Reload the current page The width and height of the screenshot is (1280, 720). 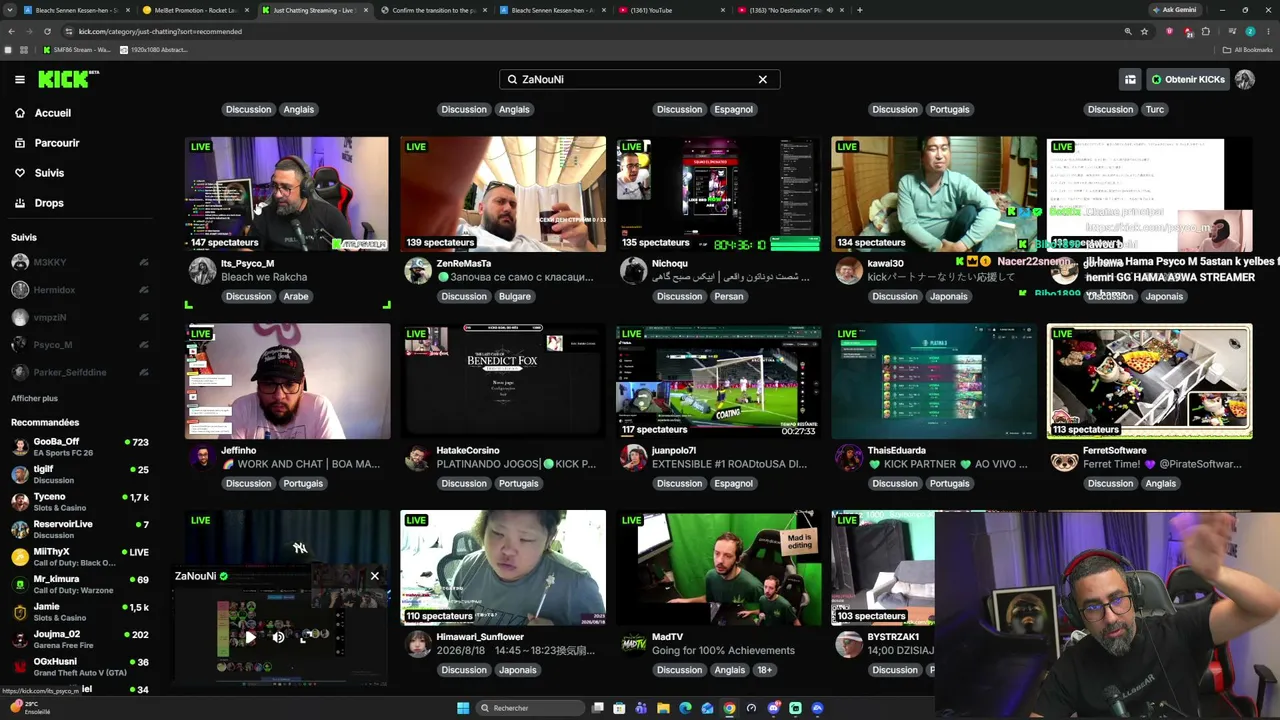point(47,31)
